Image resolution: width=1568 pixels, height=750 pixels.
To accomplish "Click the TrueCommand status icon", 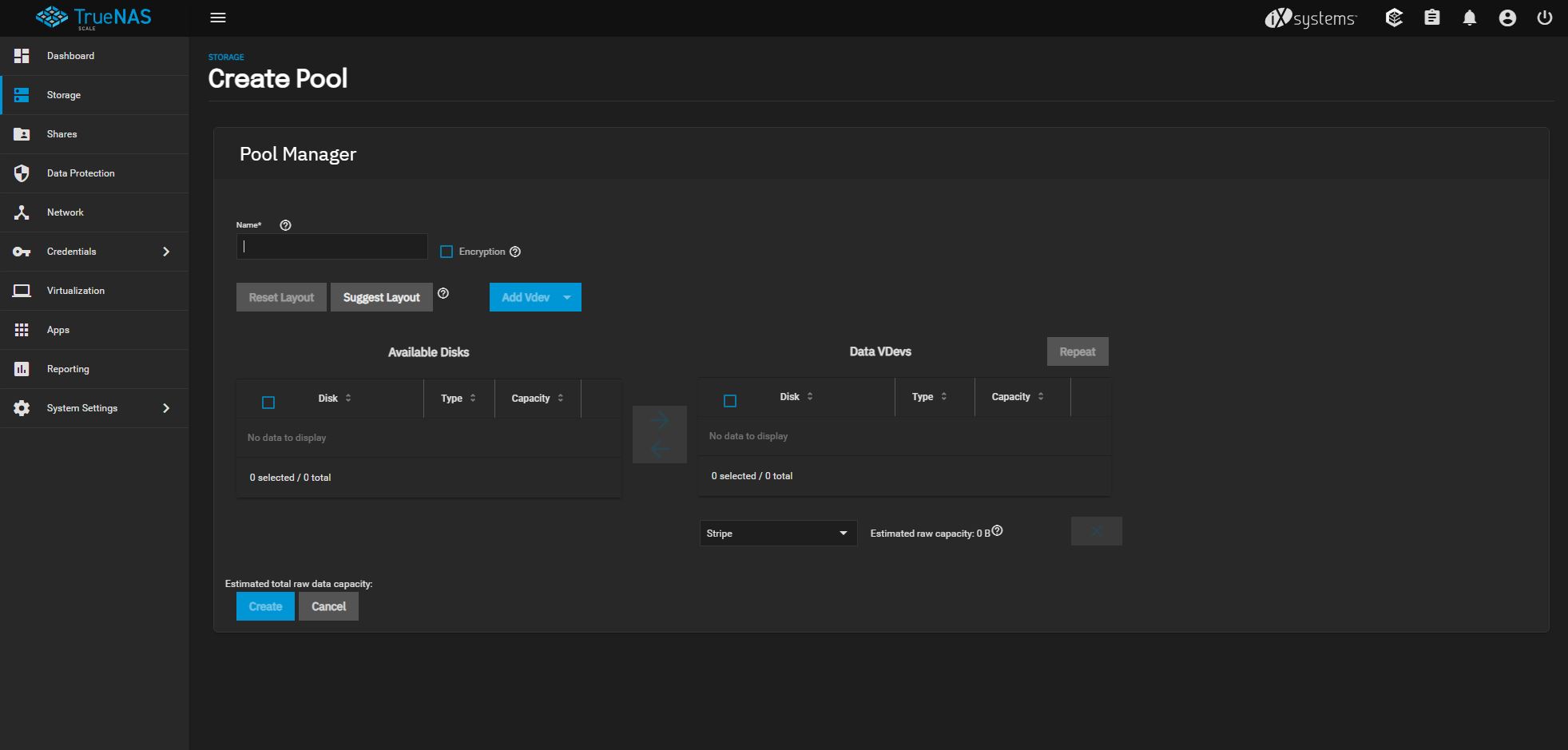I will pos(1394,18).
